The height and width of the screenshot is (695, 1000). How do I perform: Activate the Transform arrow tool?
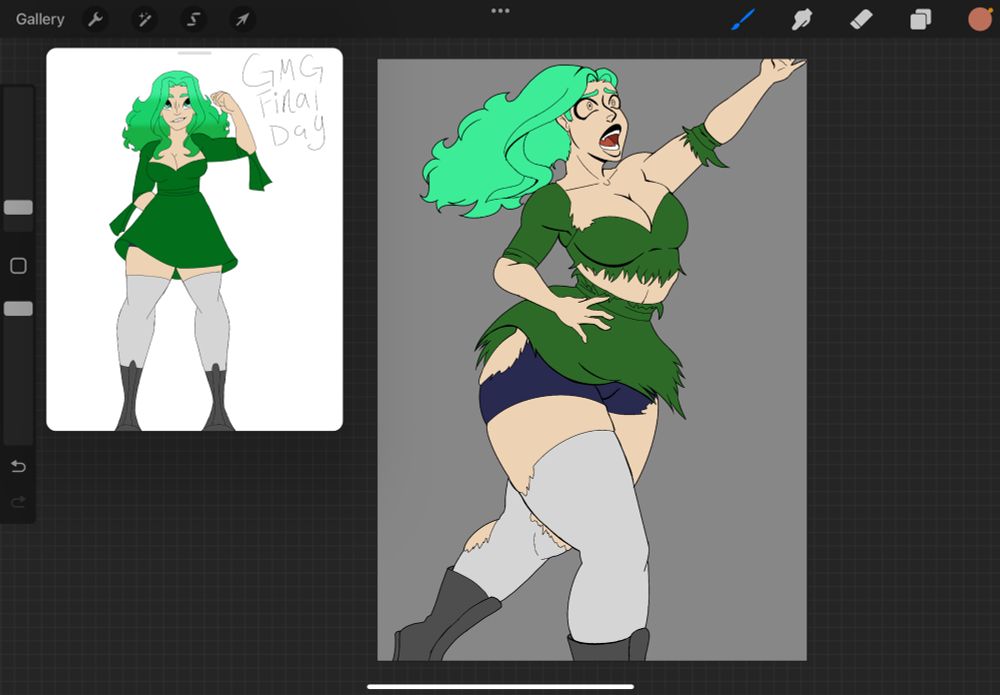pyautogui.click(x=242, y=19)
